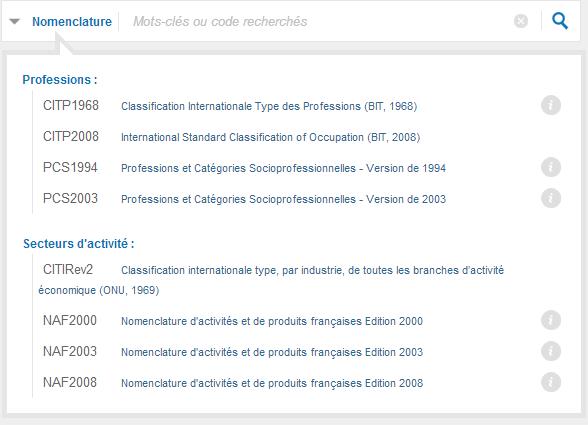Open info icon for NAF2008
Image resolution: width=588 pixels, height=425 pixels.
551,382
